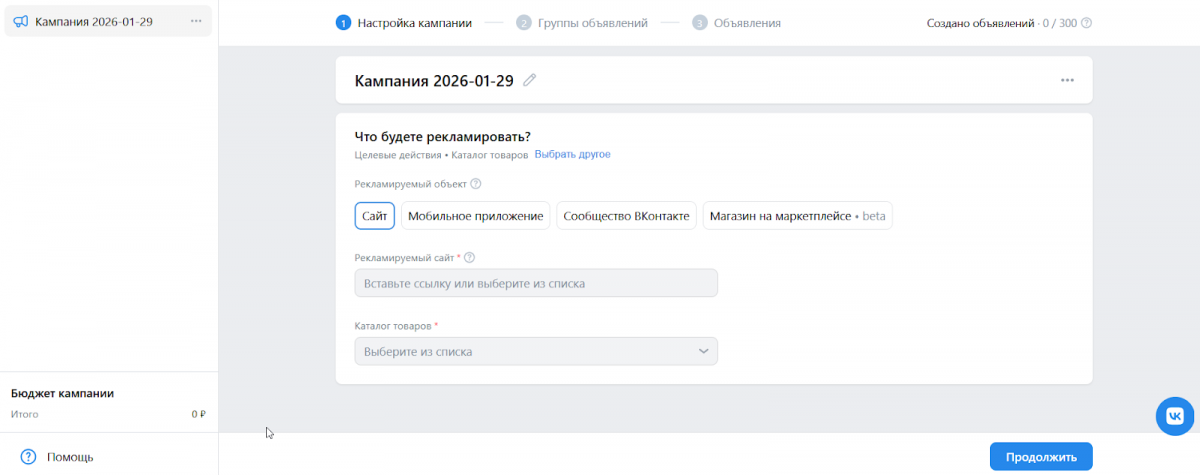The height and width of the screenshot is (475, 1200).
Task: Open the three-dot menu in campaign header
Action: pos(1067,80)
